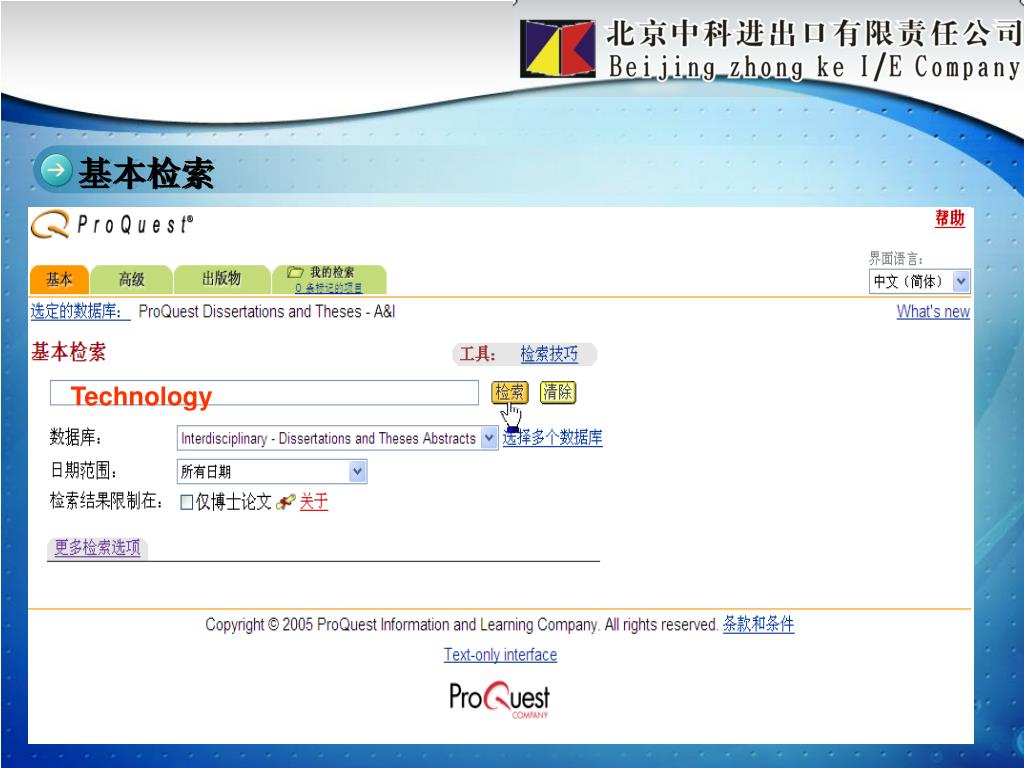Open the 数据库 dropdown arrow
The width and height of the screenshot is (1024, 768).
tap(489, 438)
